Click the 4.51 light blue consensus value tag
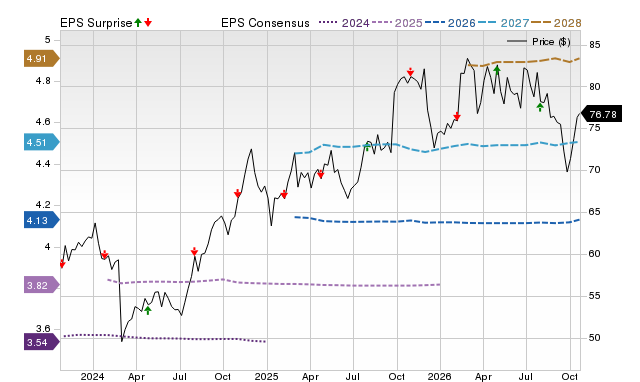This screenshot has width=640, height=382. coord(42,142)
